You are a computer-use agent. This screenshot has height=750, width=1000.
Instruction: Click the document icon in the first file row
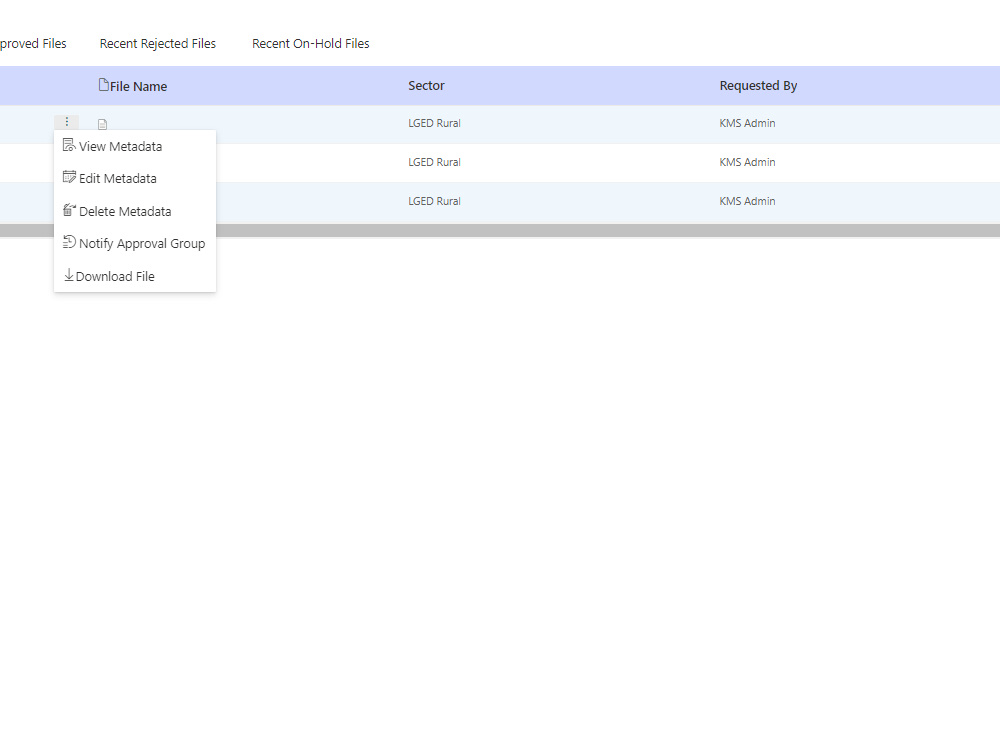point(102,123)
